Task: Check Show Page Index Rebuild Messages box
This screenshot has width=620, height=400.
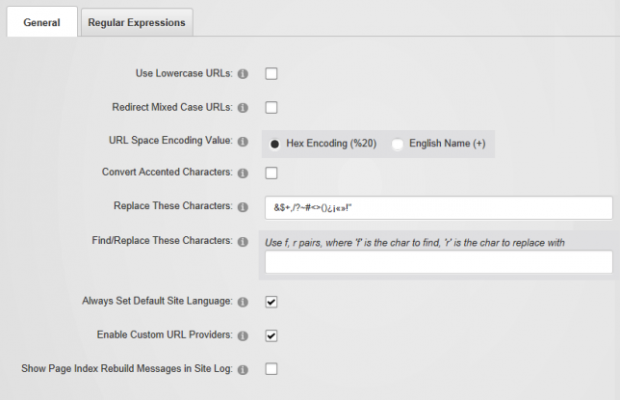Action: 271,369
